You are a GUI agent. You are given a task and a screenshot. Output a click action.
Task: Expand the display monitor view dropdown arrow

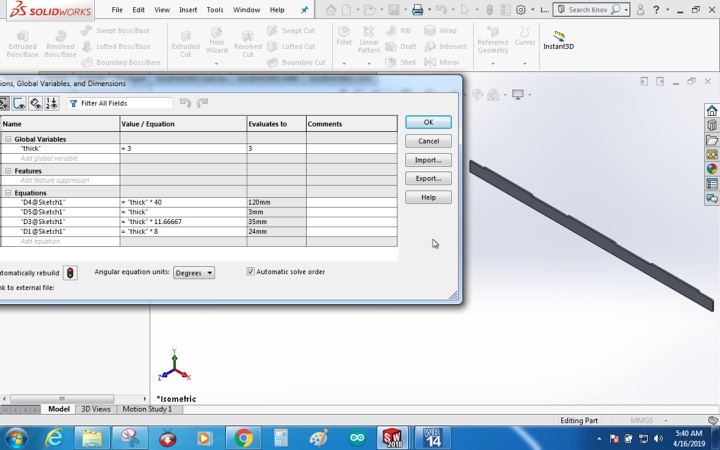pos(529,95)
